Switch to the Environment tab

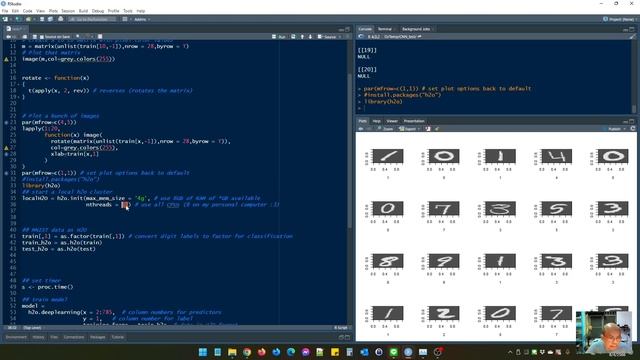16,337
